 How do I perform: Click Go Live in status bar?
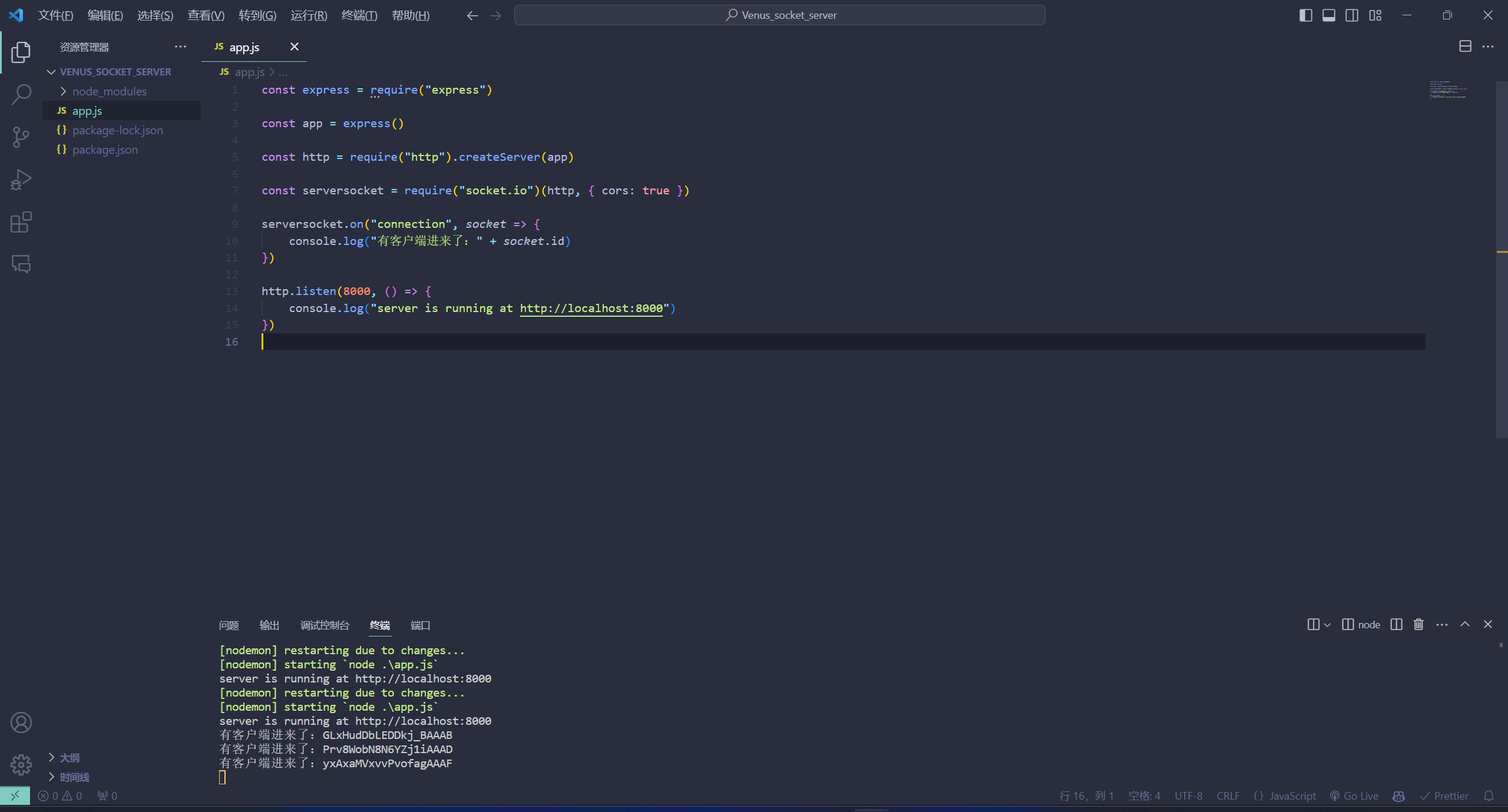coord(1354,796)
